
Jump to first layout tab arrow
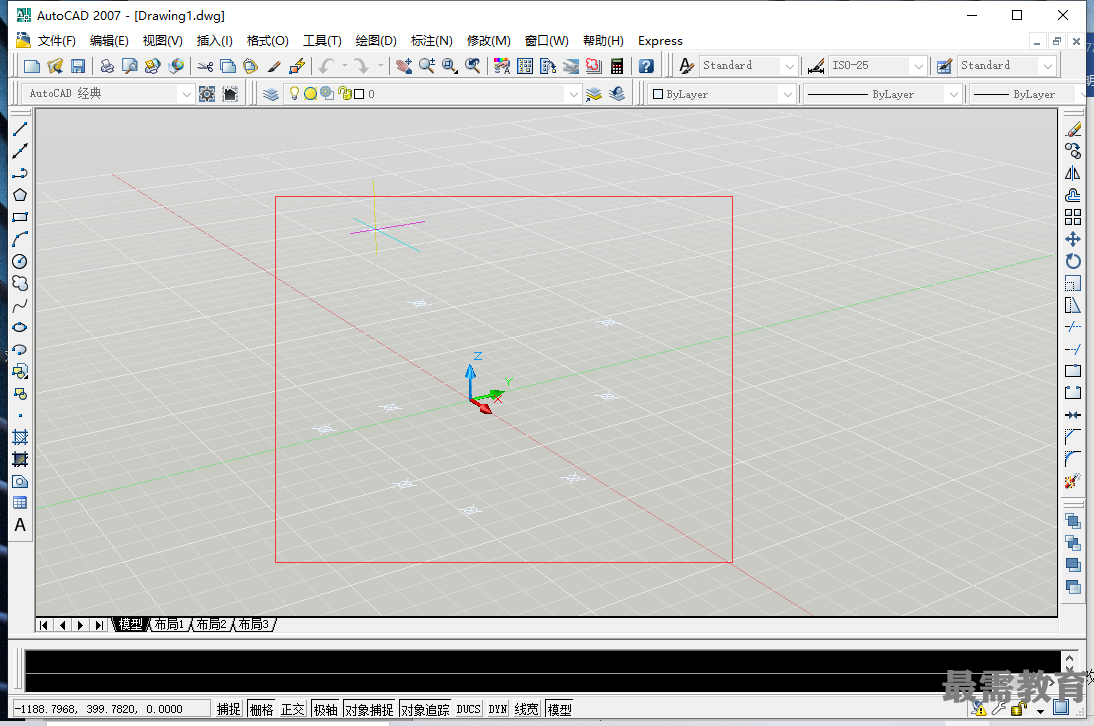[x=44, y=625]
